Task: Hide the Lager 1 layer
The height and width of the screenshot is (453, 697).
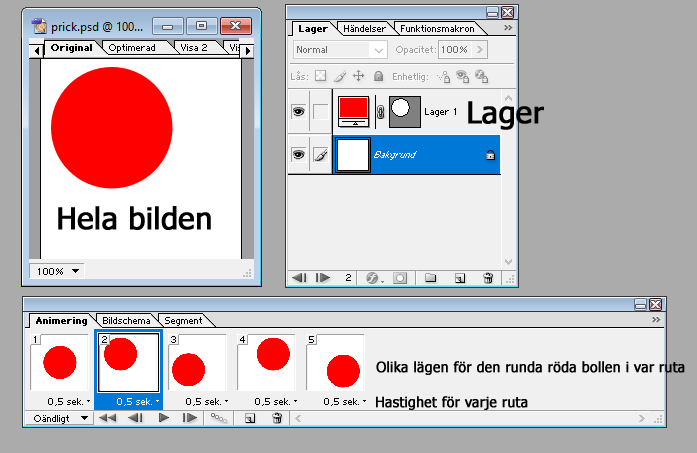Action: tap(298, 112)
